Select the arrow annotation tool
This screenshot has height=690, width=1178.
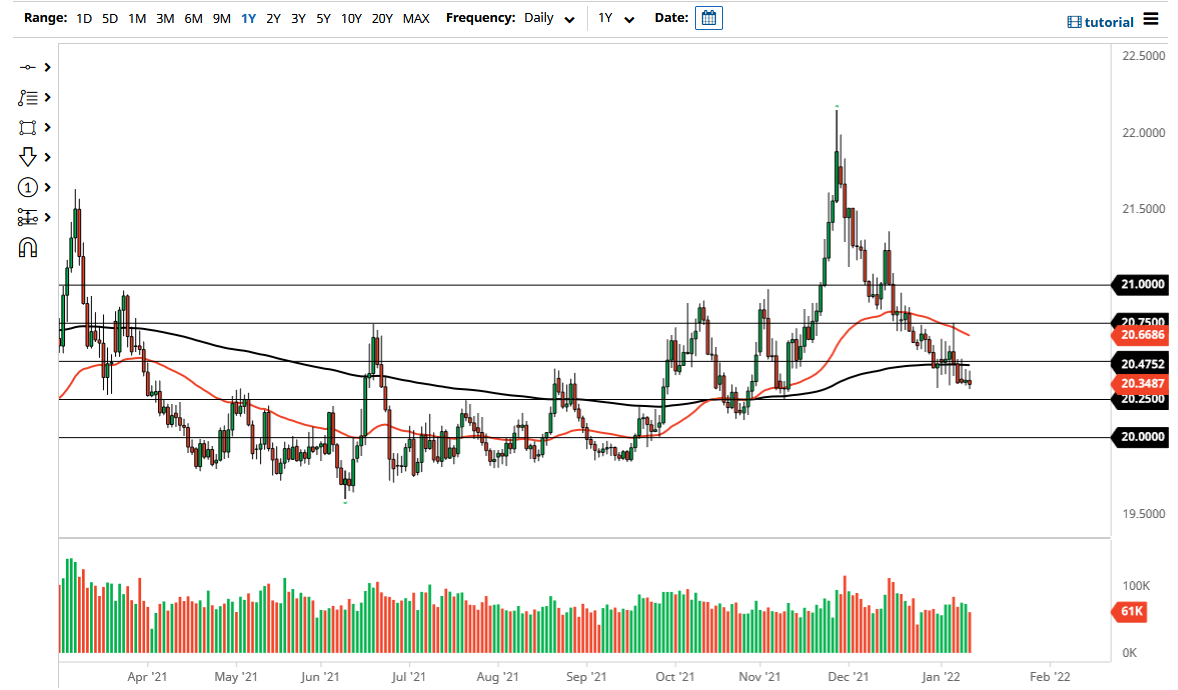pos(28,157)
